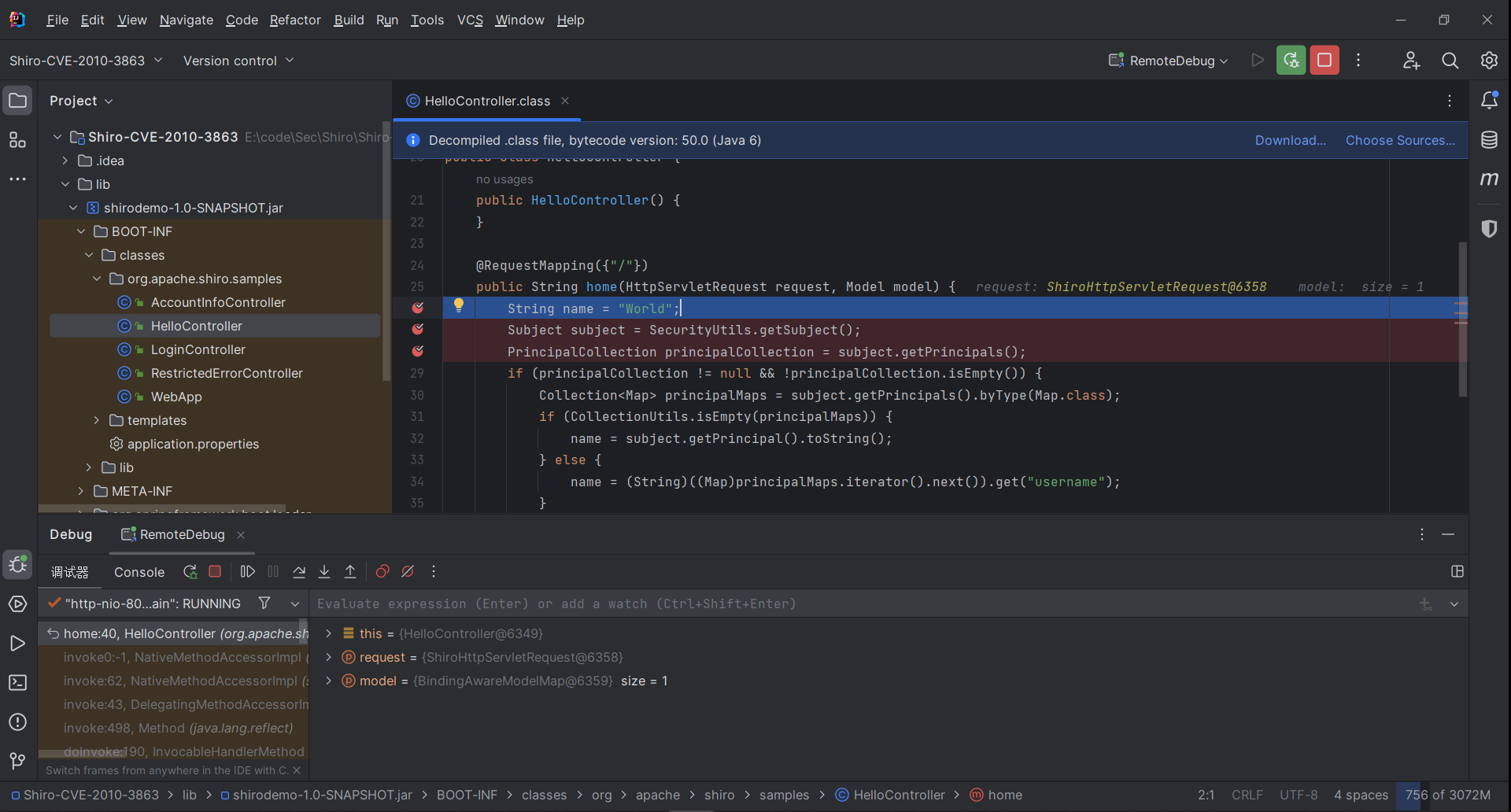
Task: Show more tool windows ellipsis
Action: (17, 179)
